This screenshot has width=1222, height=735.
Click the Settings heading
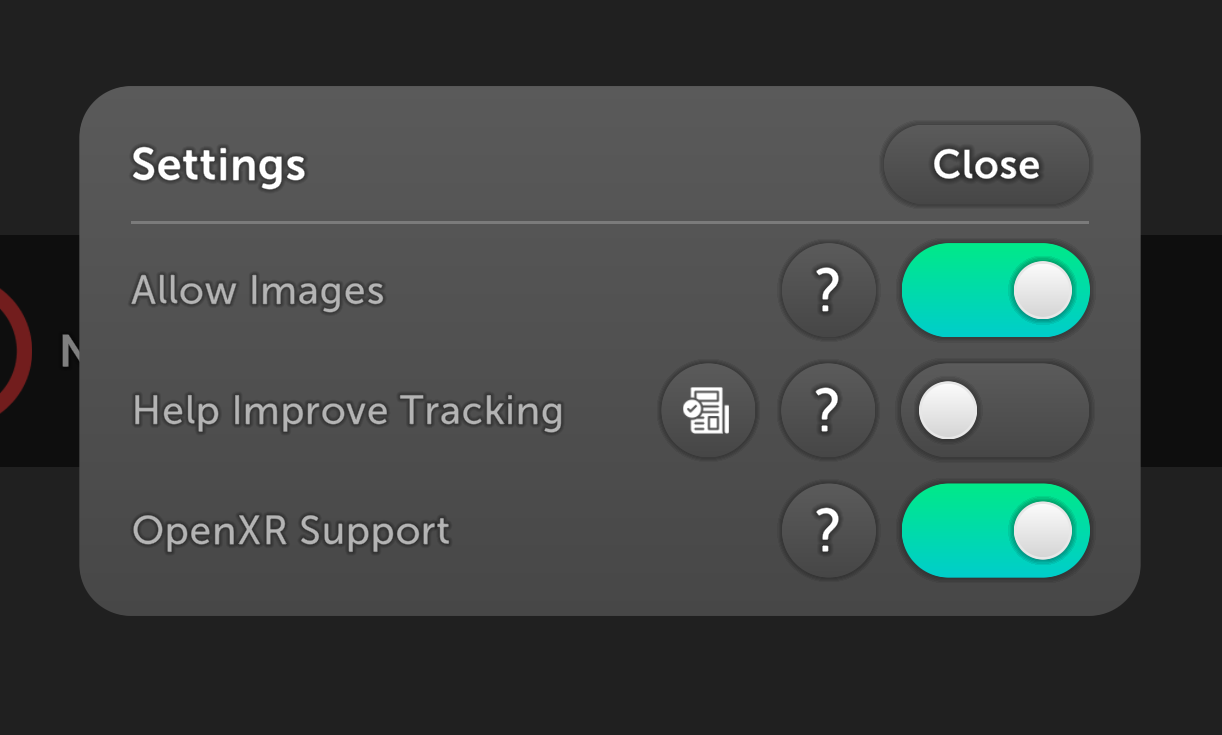(218, 164)
